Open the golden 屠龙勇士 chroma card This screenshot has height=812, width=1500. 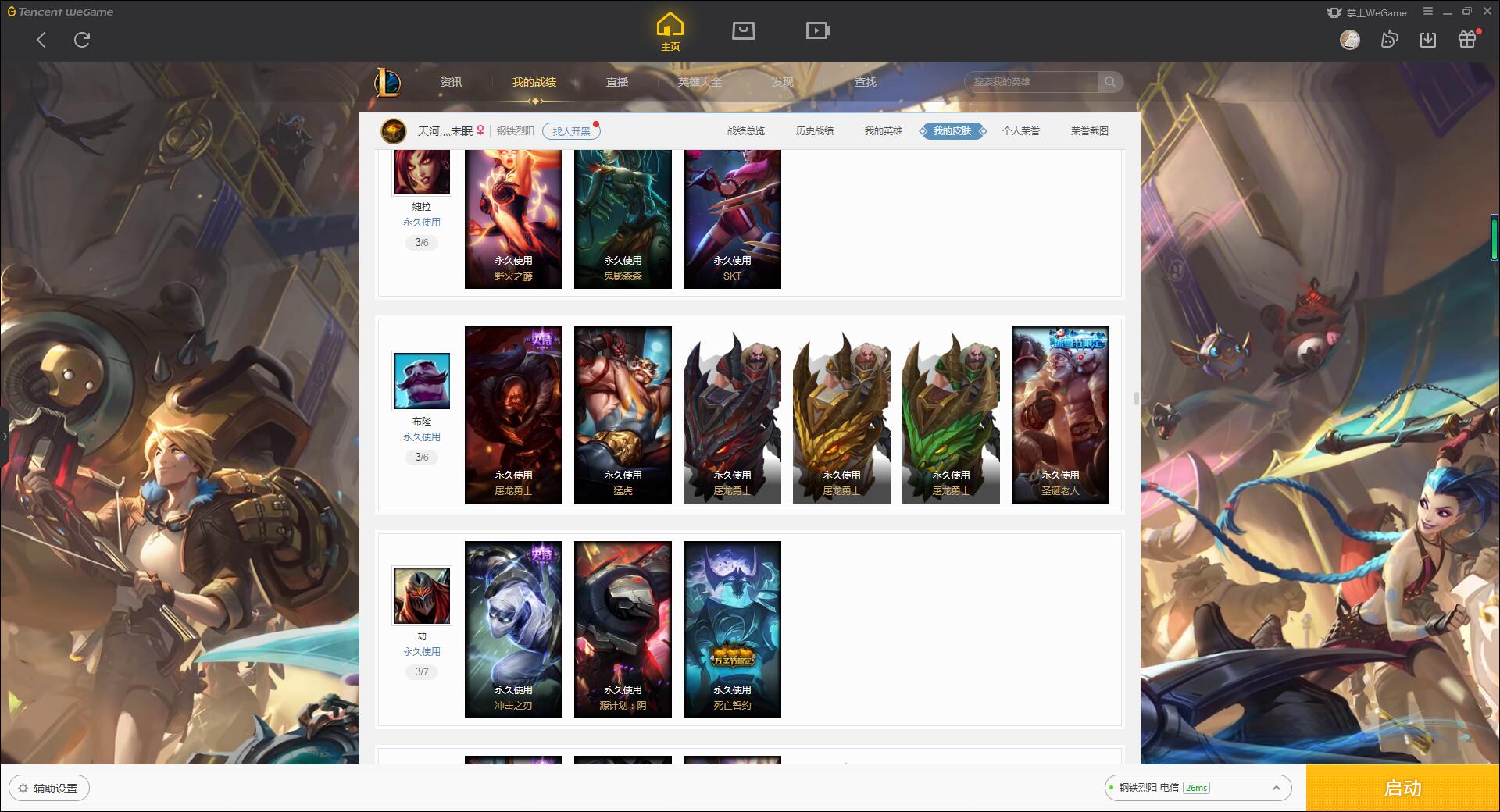point(841,415)
